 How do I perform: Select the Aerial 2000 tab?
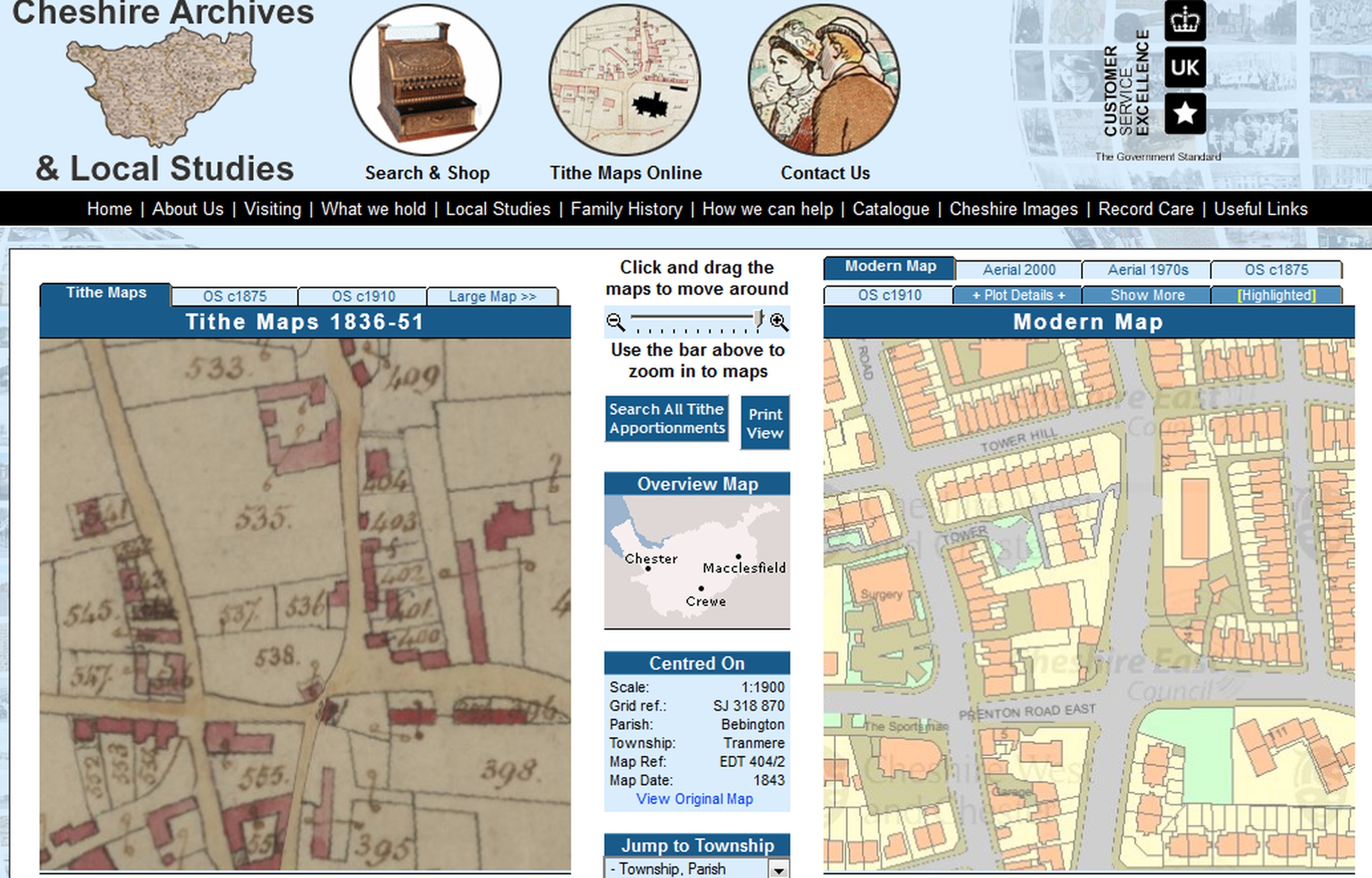[x=1019, y=270]
